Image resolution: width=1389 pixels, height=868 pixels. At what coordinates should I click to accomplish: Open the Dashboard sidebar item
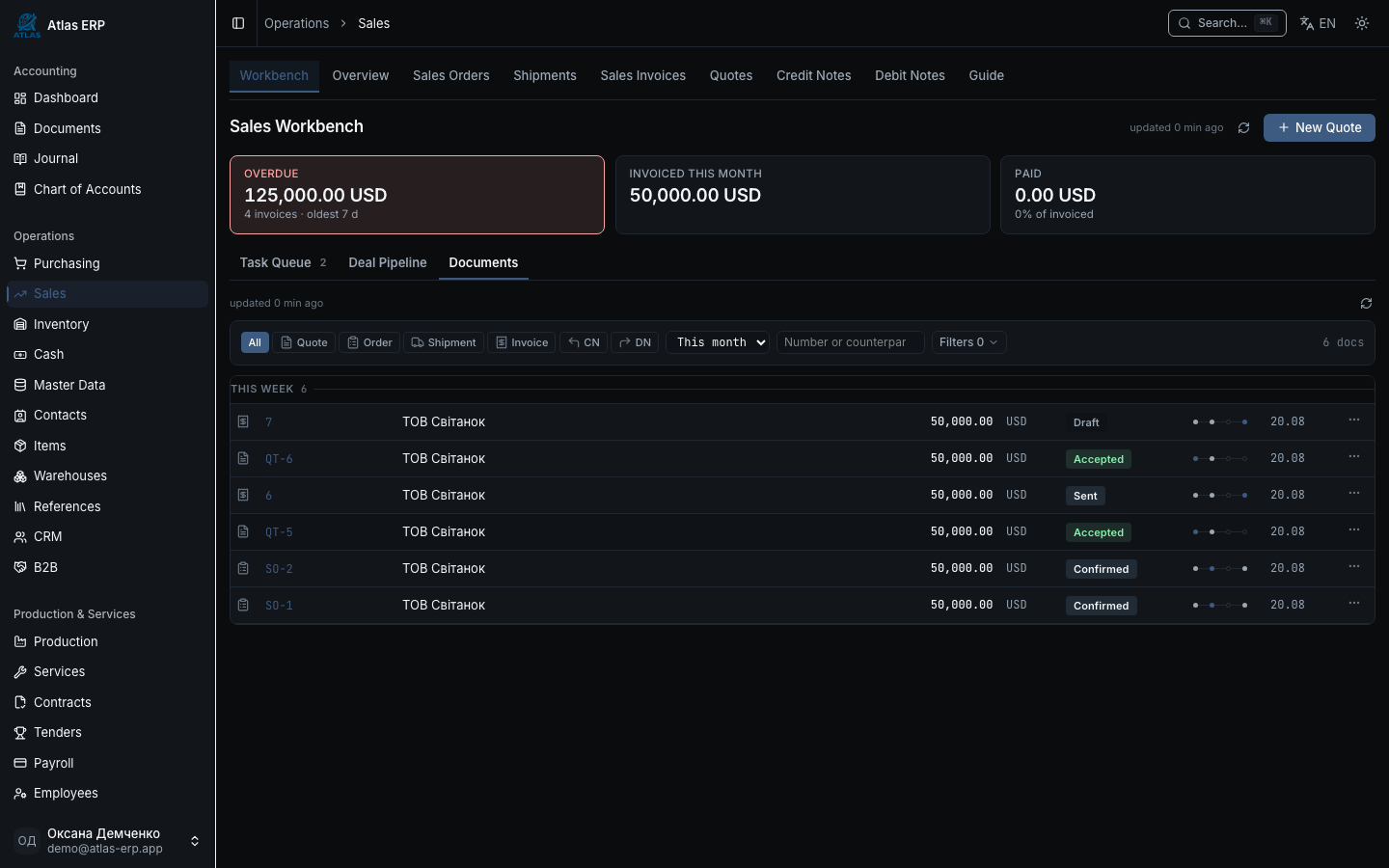[x=107, y=97]
